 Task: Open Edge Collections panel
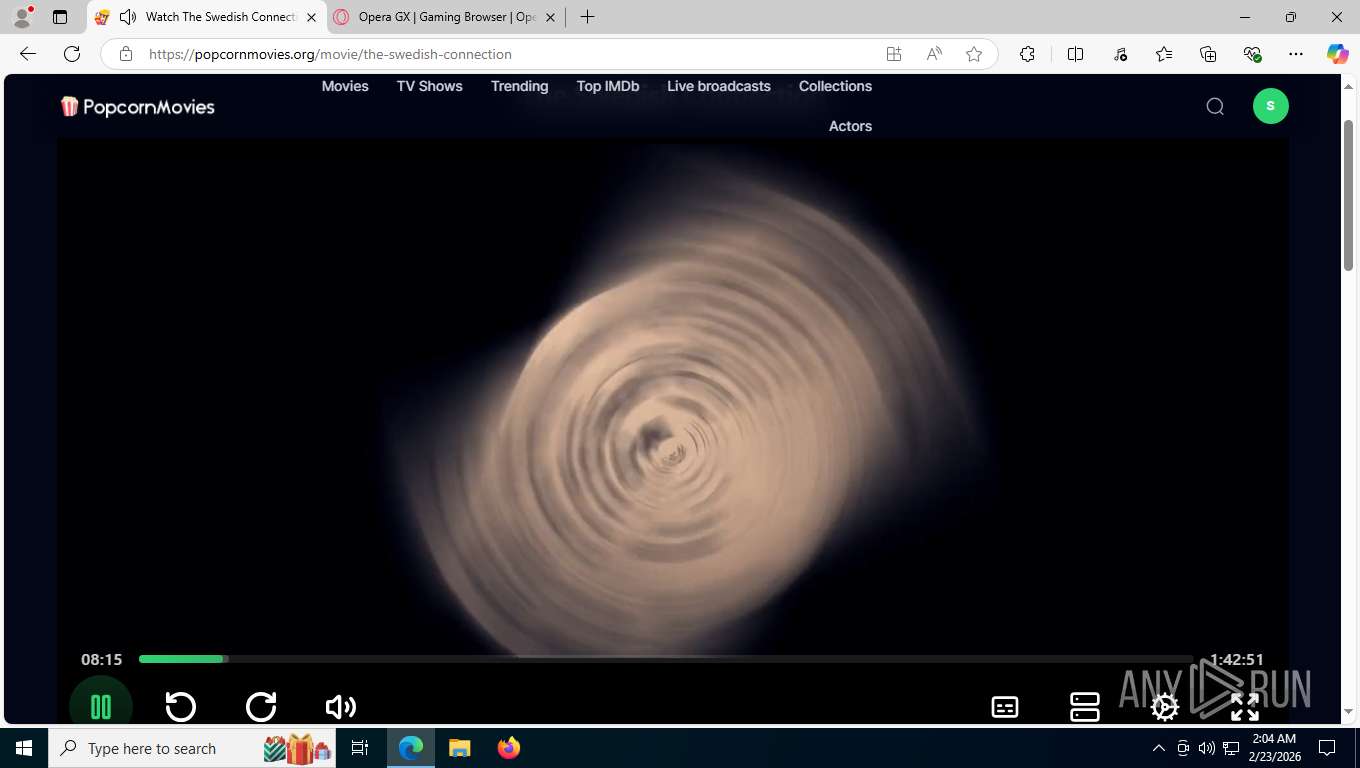[1208, 54]
